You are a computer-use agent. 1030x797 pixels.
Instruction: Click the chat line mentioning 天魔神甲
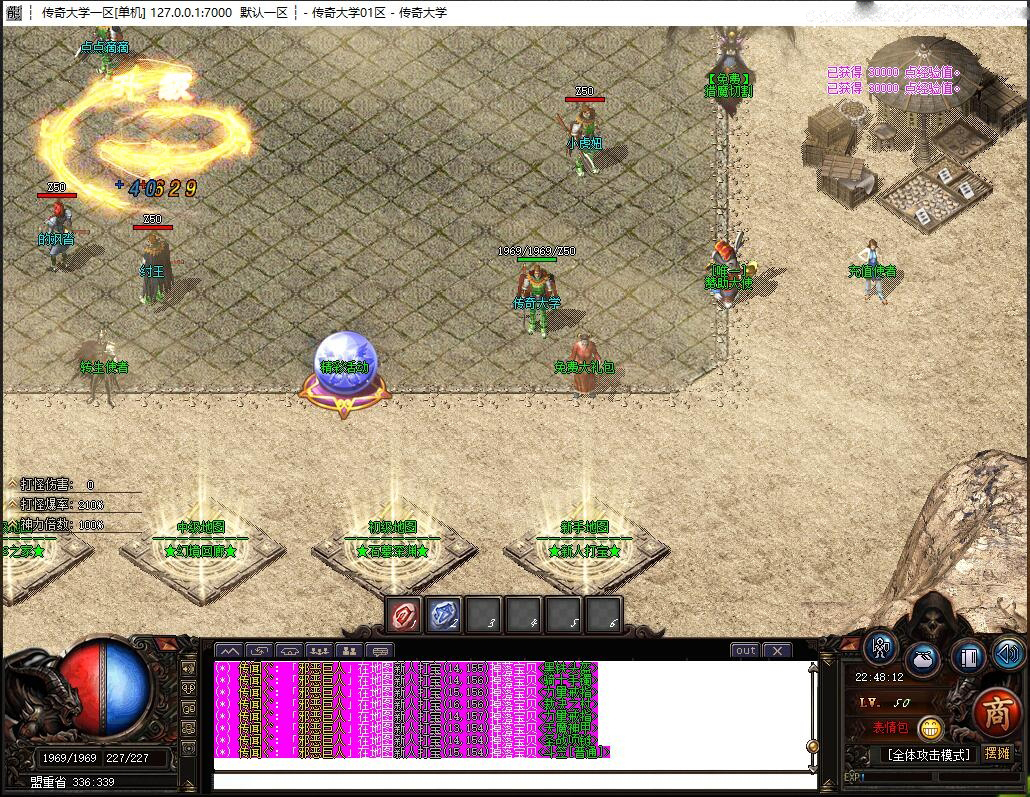(407, 727)
